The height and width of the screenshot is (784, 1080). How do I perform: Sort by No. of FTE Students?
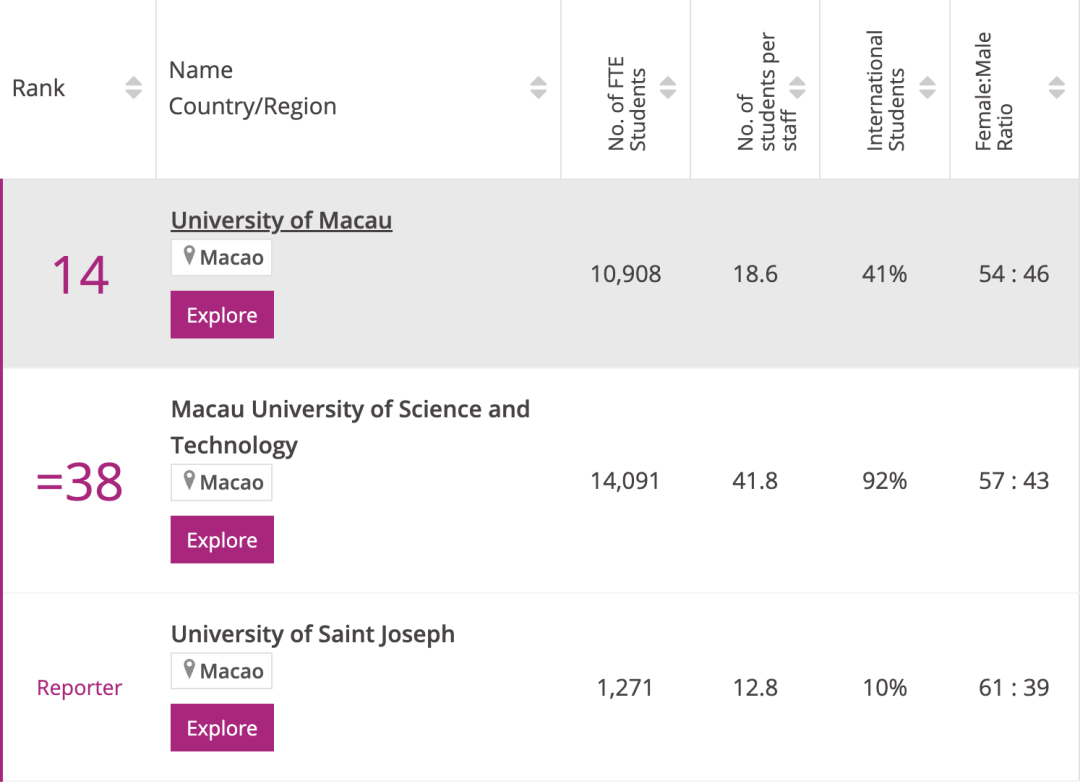[x=668, y=88]
